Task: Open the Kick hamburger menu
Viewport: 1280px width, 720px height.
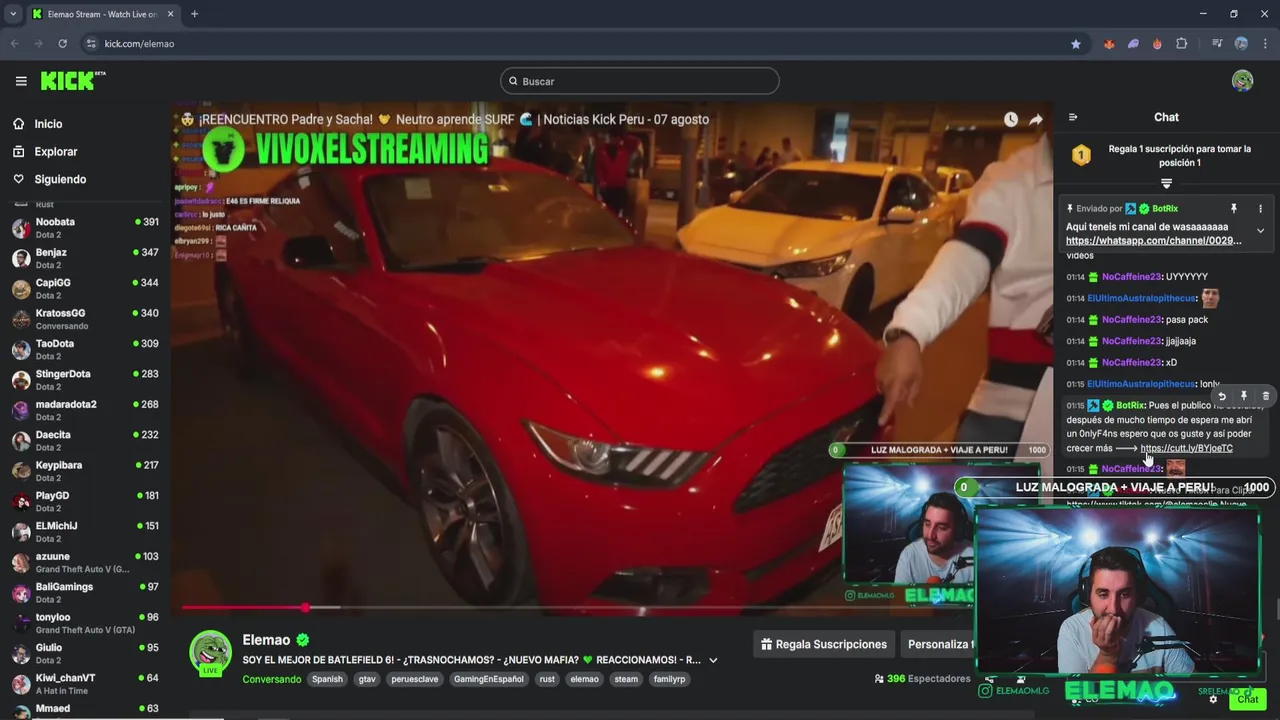Action: (21, 81)
